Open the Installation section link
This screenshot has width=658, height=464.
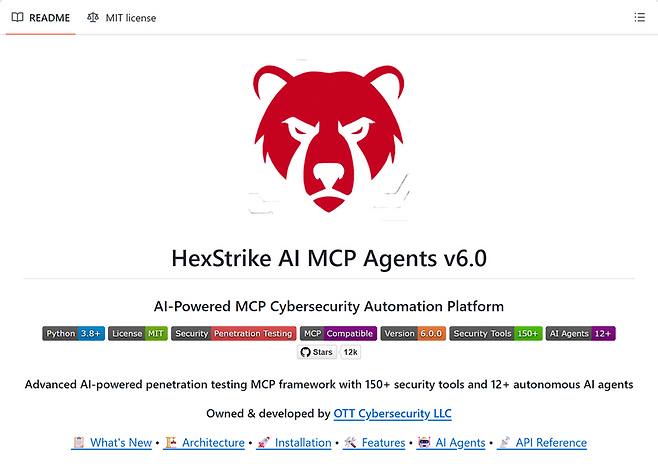[x=294, y=443]
